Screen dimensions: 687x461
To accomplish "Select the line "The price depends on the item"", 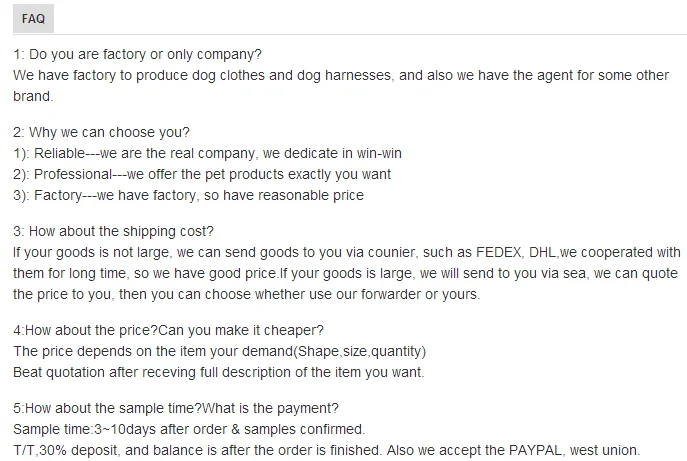I will [219, 351].
